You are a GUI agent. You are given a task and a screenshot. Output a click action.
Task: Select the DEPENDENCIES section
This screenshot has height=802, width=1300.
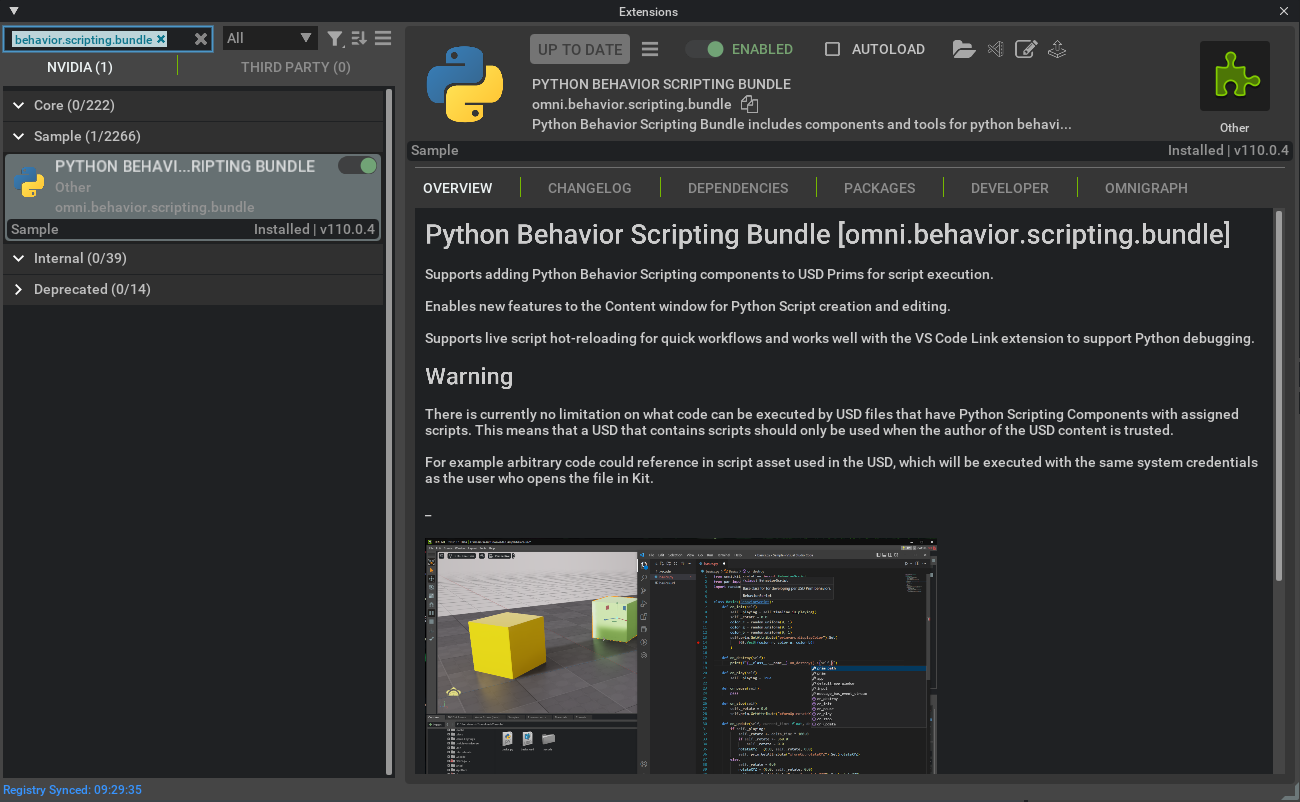pos(738,188)
